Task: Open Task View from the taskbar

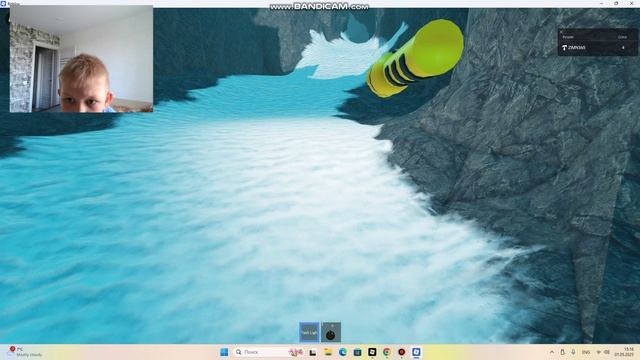Action: [x=313, y=352]
